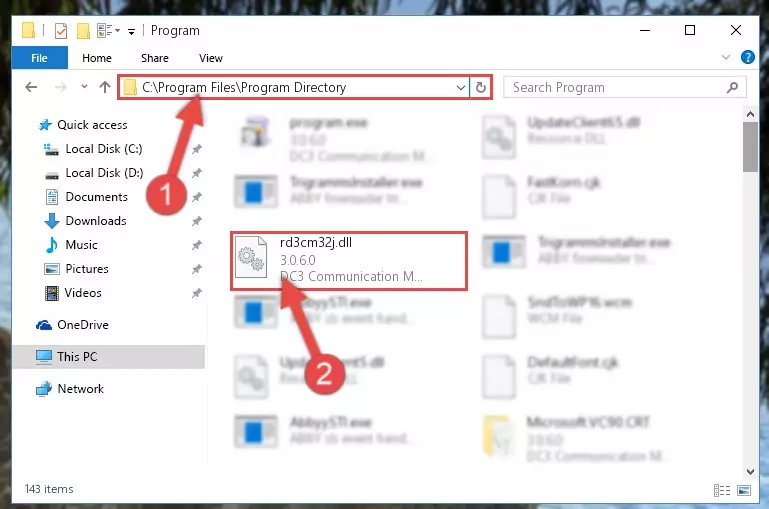The image size is (769, 509).
Task: Expand the address bar history dropdown
Action: [461, 88]
